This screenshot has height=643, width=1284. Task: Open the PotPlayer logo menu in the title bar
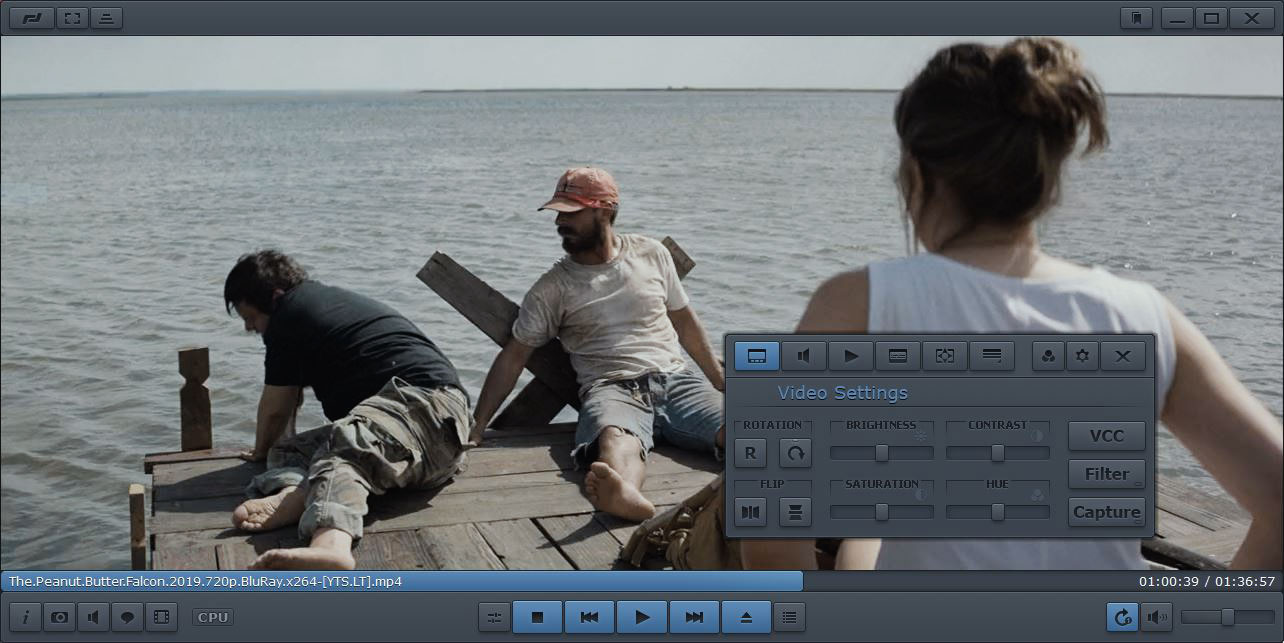(31, 18)
